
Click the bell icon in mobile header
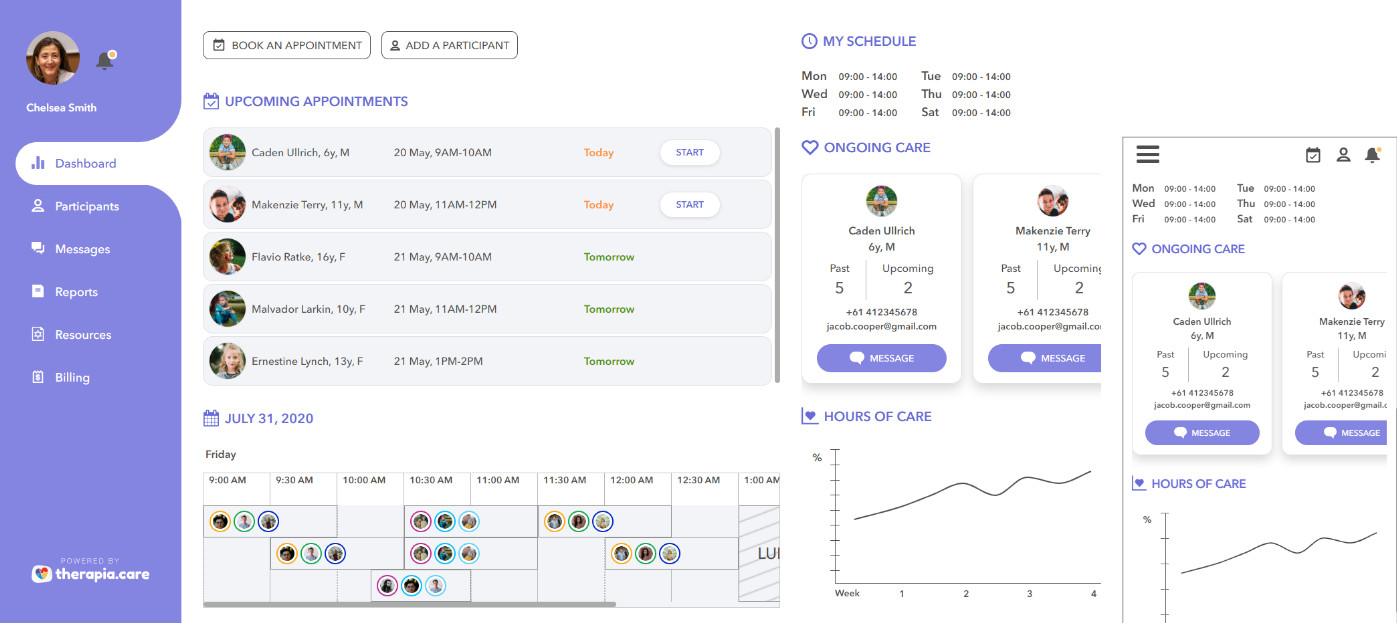(1372, 155)
